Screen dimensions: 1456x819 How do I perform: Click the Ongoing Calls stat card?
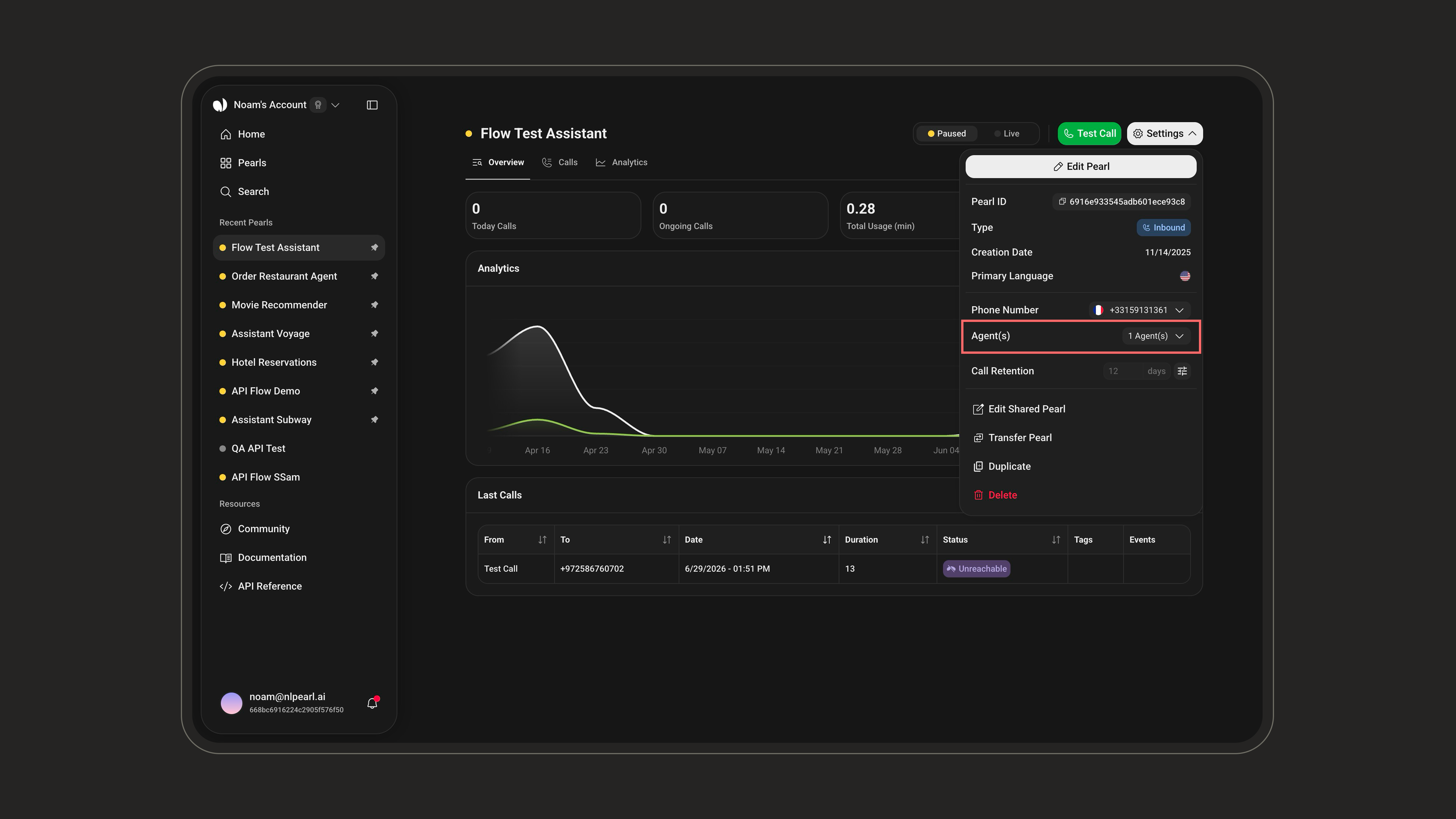click(x=740, y=215)
